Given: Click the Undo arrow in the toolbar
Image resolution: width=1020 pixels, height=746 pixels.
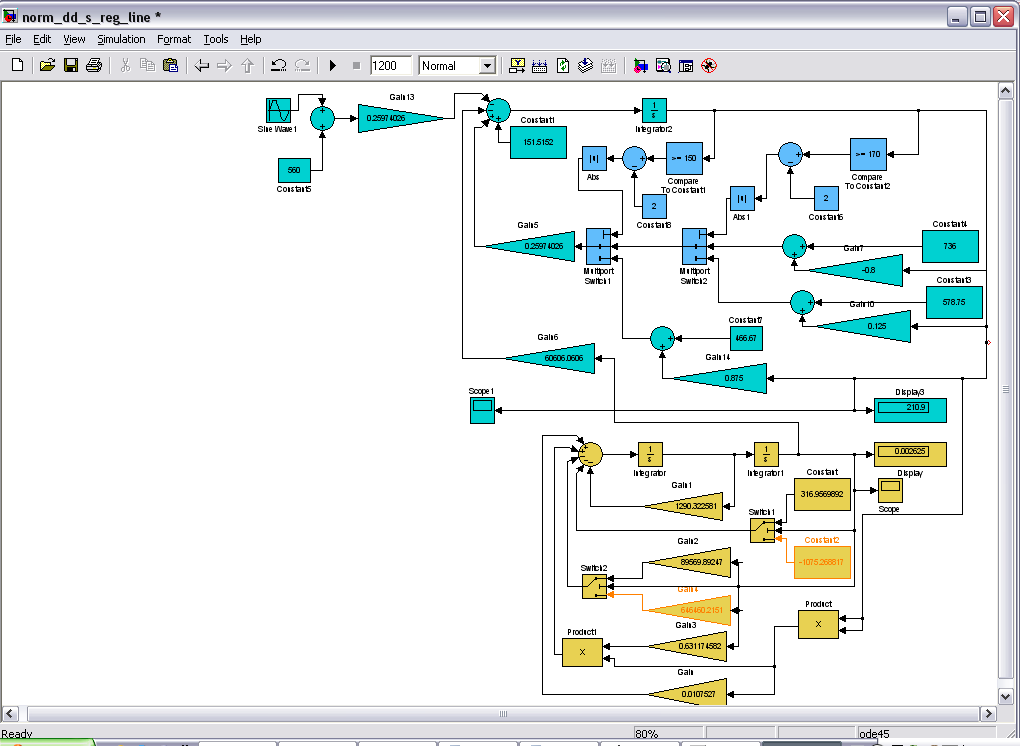Looking at the screenshot, I should [x=278, y=66].
